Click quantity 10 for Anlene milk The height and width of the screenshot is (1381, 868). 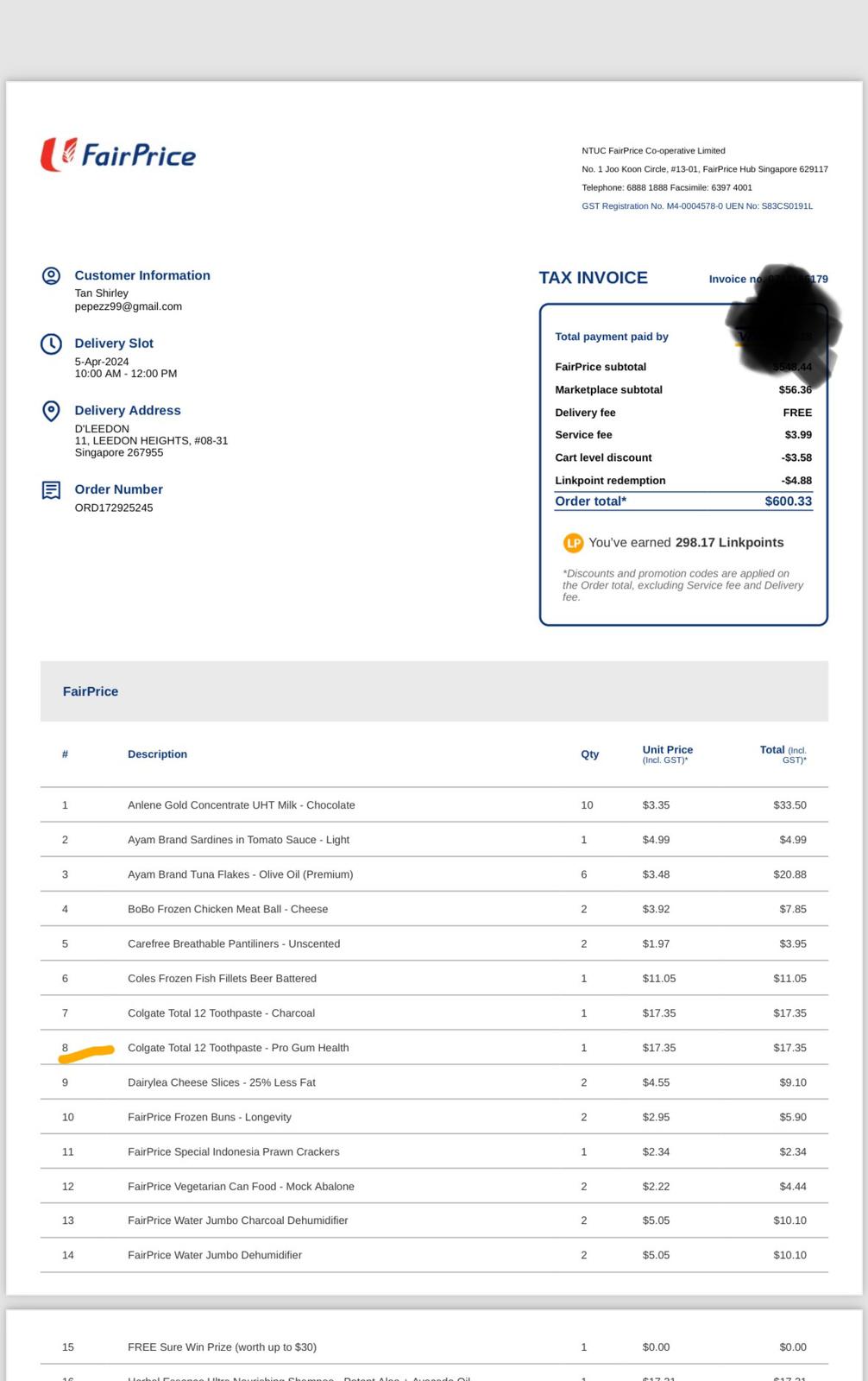[x=587, y=805]
